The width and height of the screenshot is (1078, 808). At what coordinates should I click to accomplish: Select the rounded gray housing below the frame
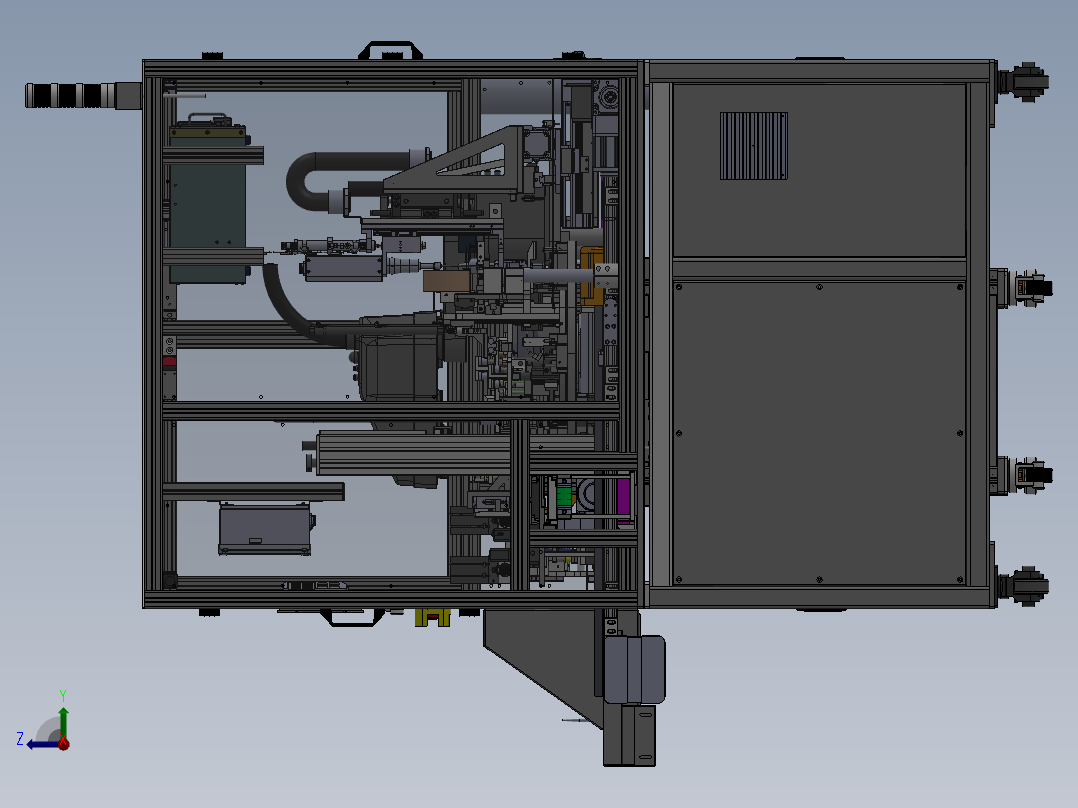(x=634, y=670)
